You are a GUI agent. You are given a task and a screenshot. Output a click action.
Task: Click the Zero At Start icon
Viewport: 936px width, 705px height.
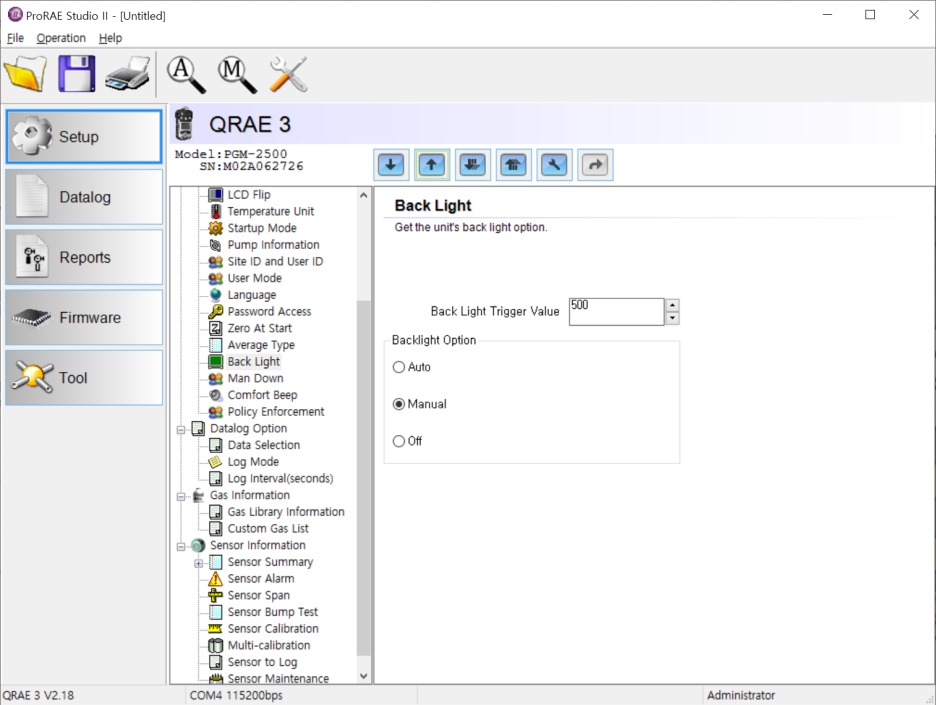tap(215, 328)
